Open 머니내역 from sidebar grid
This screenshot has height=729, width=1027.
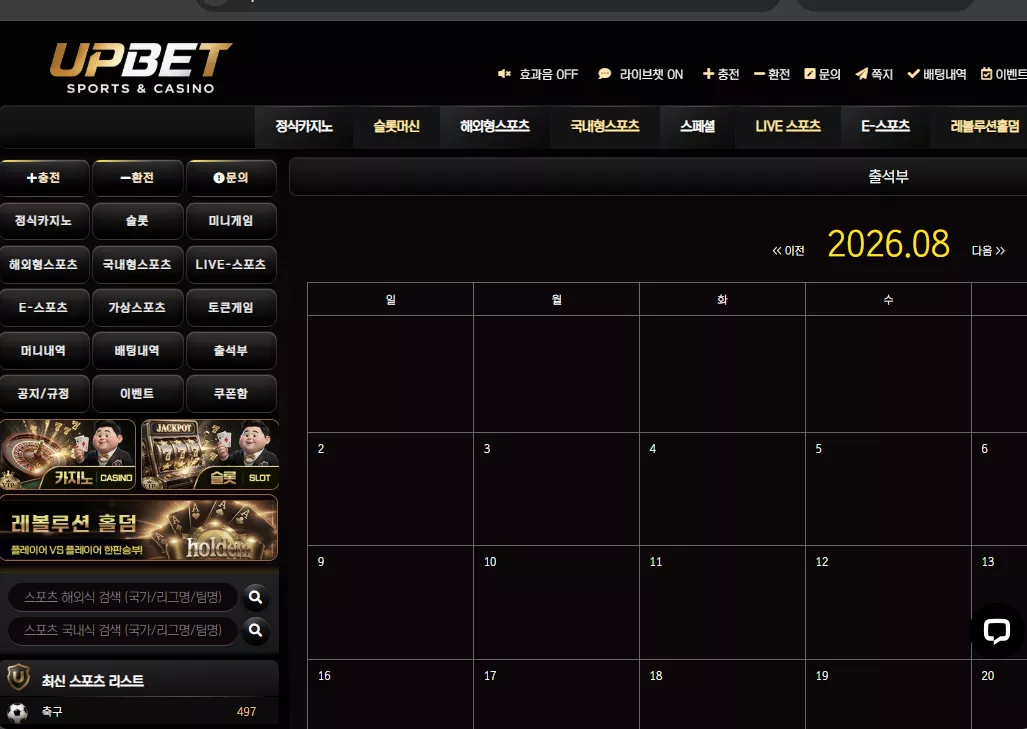click(x=44, y=351)
